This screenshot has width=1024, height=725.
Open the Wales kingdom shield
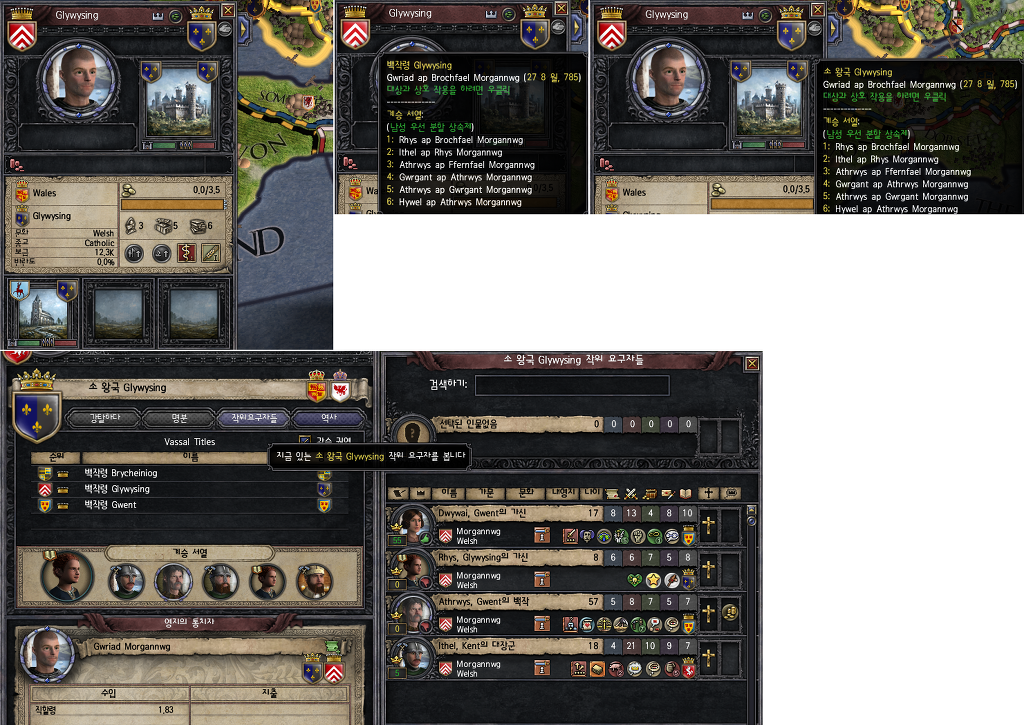pyautogui.click(x=21, y=193)
